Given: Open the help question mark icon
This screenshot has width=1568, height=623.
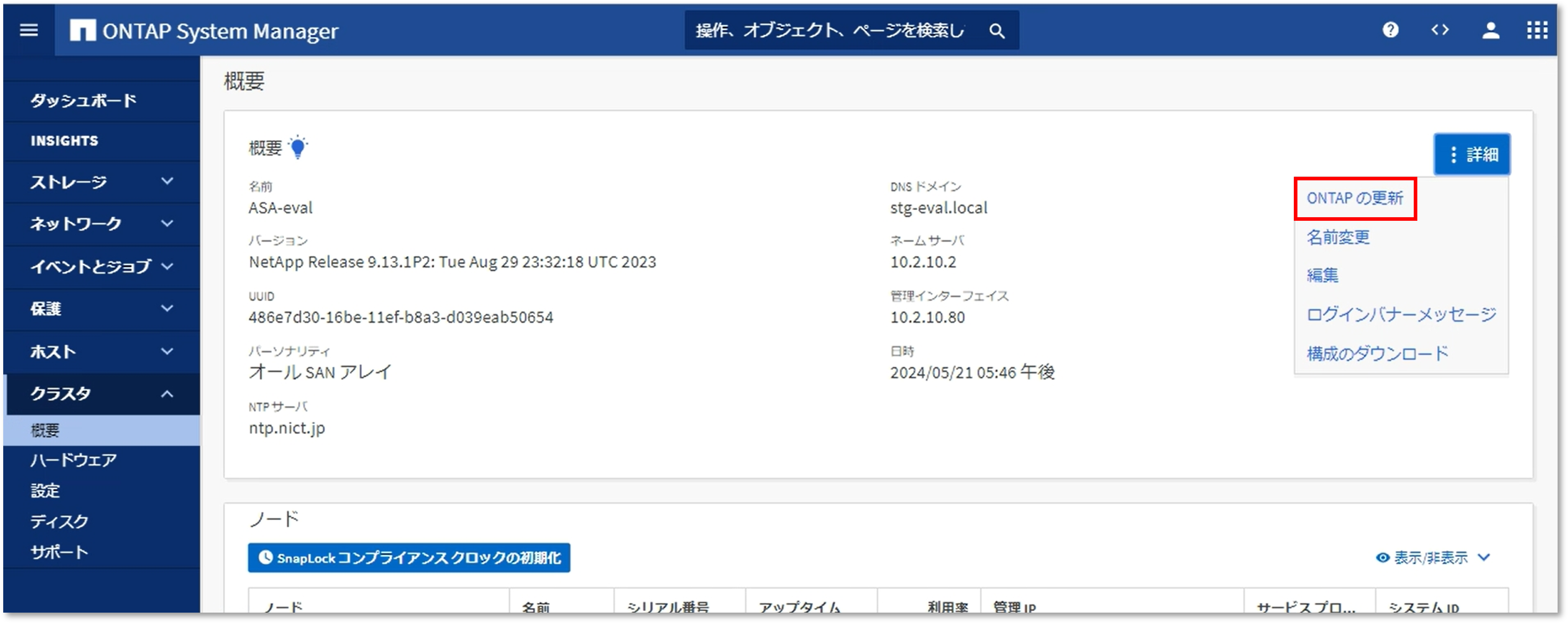Looking at the screenshot, I should 1390,30.
